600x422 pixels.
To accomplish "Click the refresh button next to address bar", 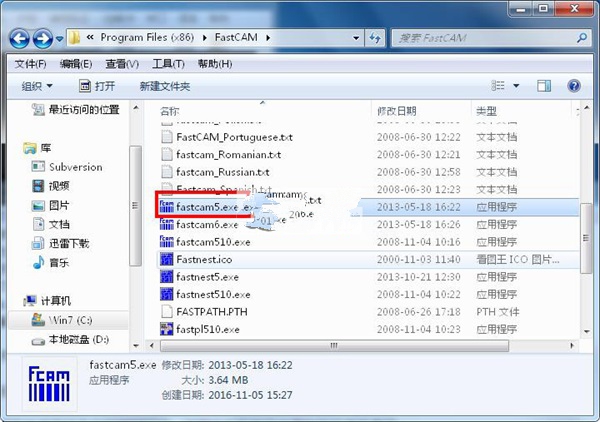I will click(x=375, y=38).
